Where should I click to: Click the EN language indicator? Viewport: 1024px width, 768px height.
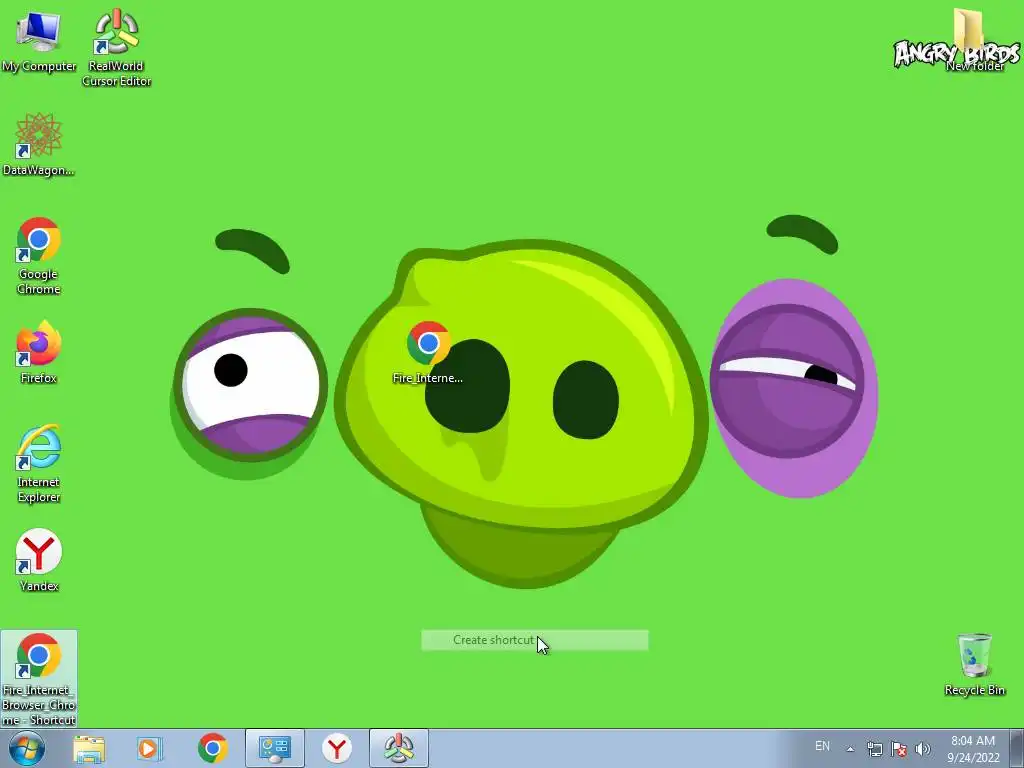[822, 746]
